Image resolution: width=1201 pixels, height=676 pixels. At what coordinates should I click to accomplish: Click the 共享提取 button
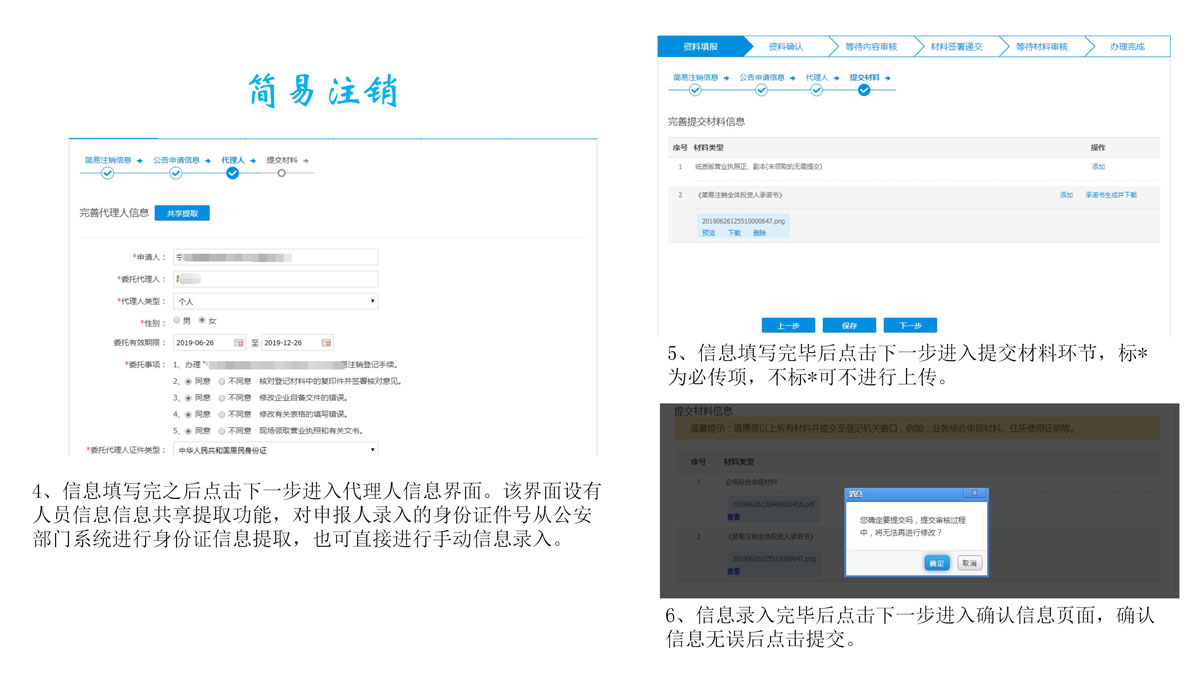click(182, 213)
